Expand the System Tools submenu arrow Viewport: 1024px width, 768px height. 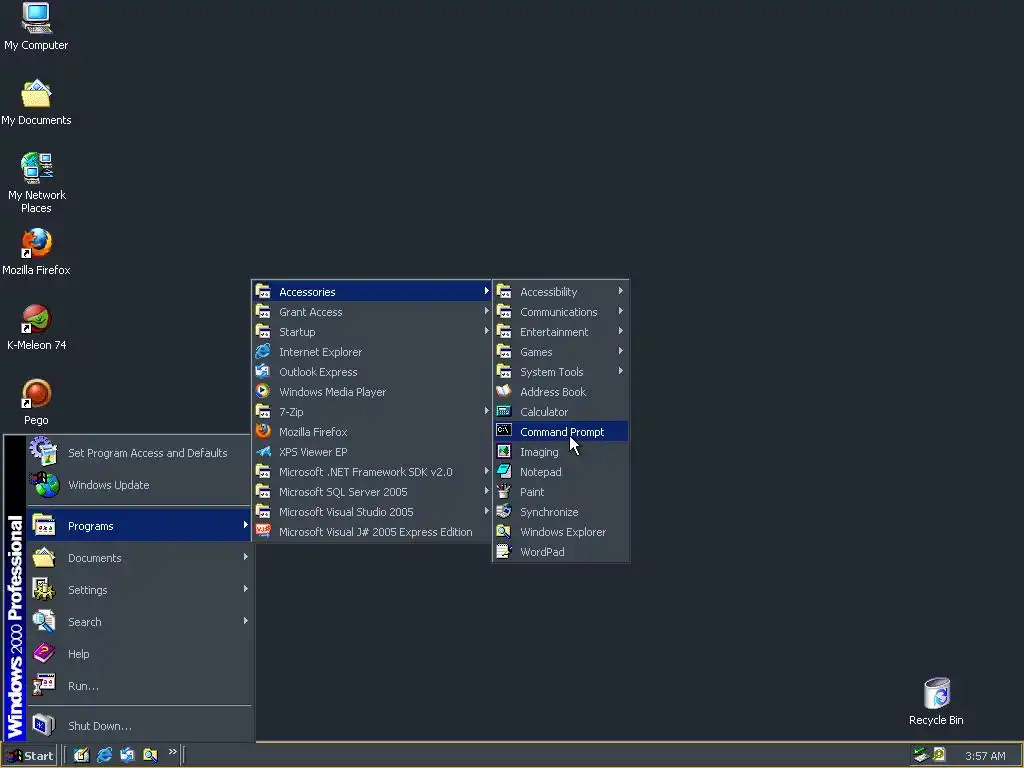pyautogui.click(x=620, y=372)
